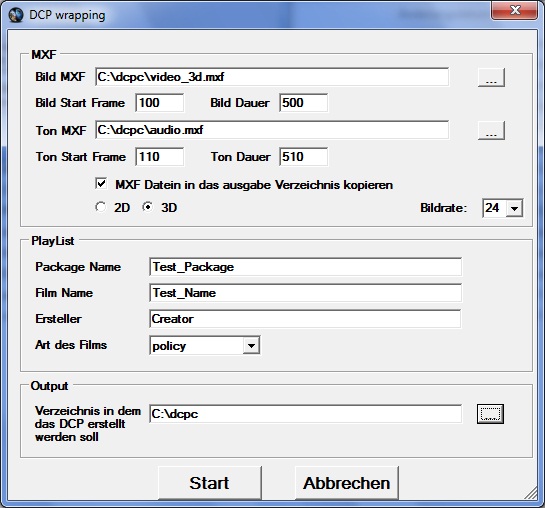Click the resize grip at the window corner

(531, 493)
